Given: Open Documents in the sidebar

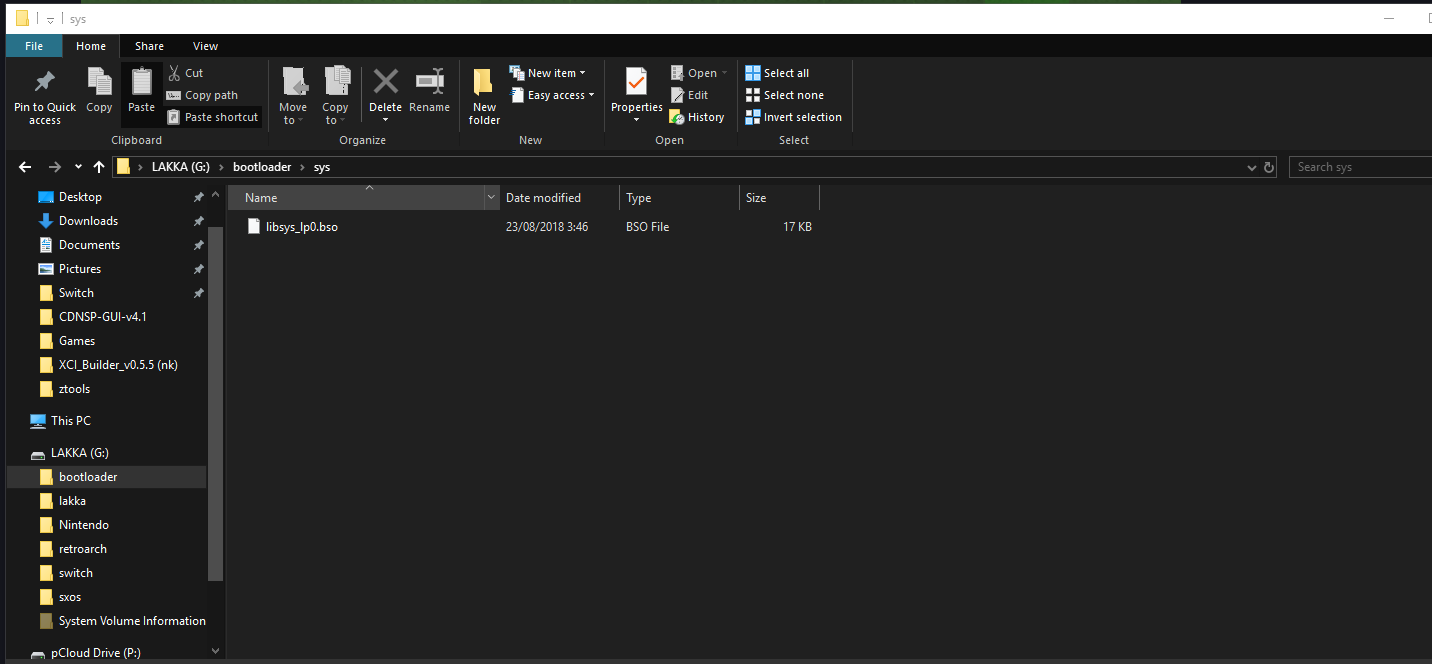Looking at the screenshot, I should (89, 245).
